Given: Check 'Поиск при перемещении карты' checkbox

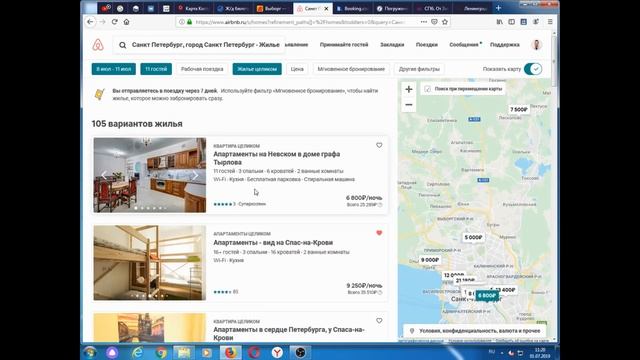Looking at the screenshot, I should coord(427,89).
